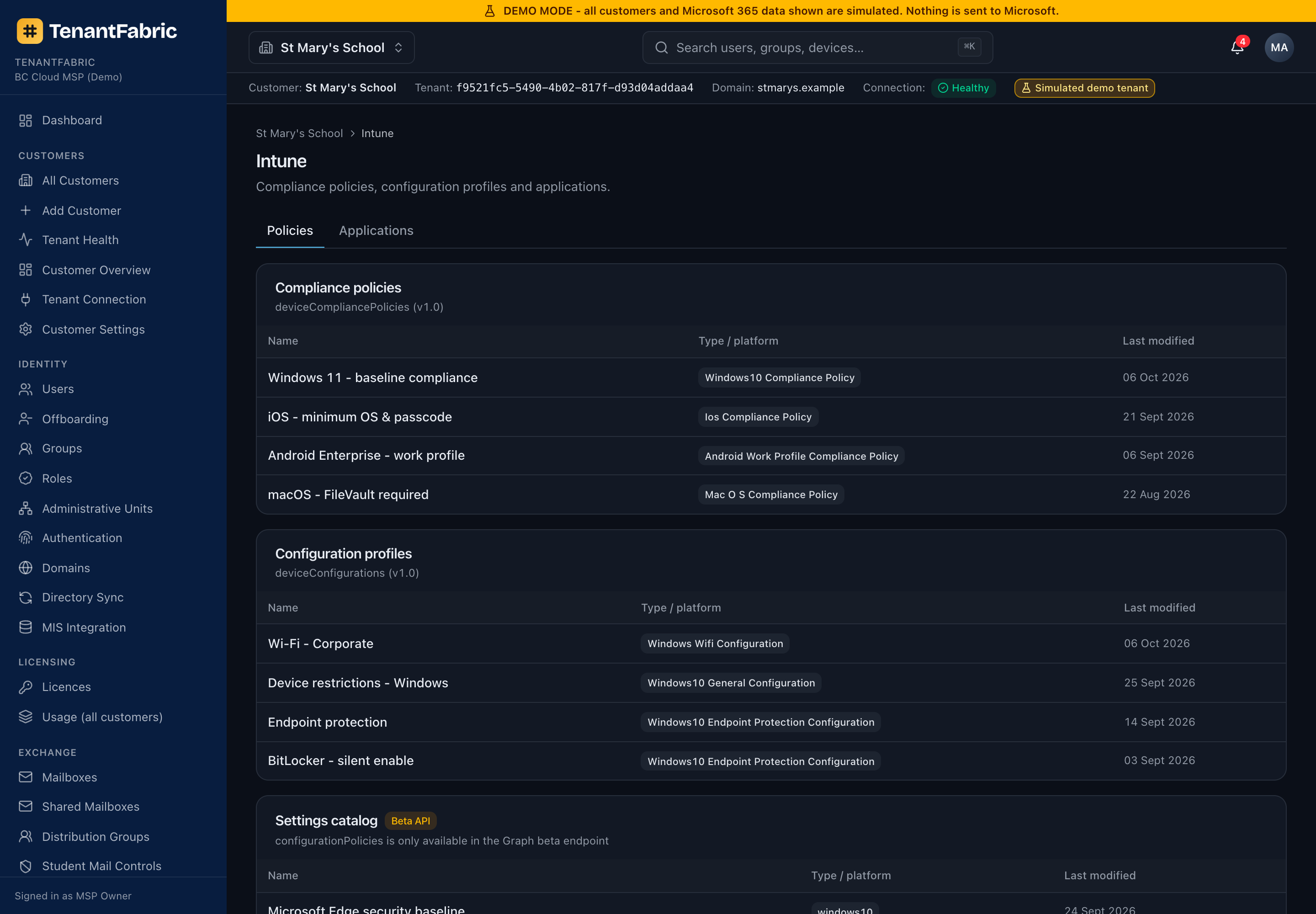Click the Domains globe icon
This screenshot has height=914, width=1316.
point(26,568)
